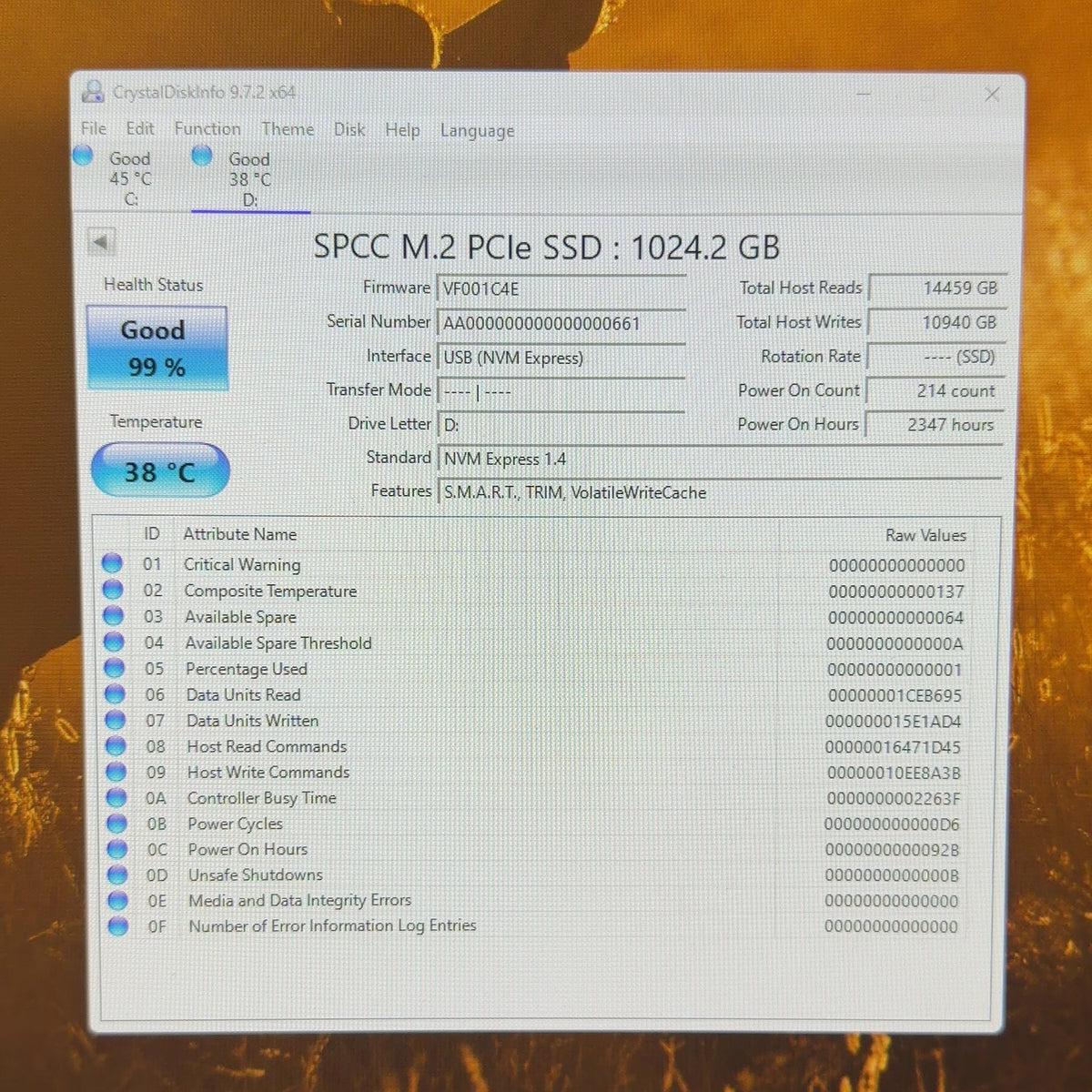This screenshot has width=1092, height=1092.
Task: Click the Rotation Rate value ---- (SSD)
Action: [935, 357]
